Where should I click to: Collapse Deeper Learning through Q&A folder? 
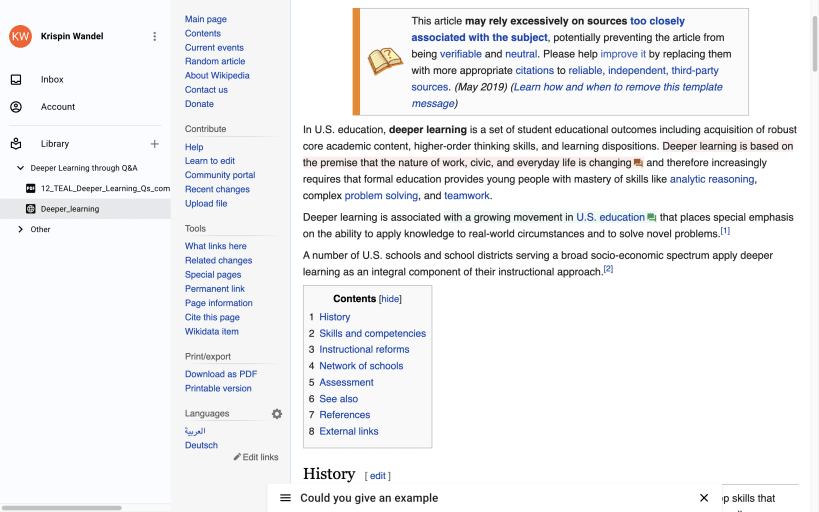20,168
